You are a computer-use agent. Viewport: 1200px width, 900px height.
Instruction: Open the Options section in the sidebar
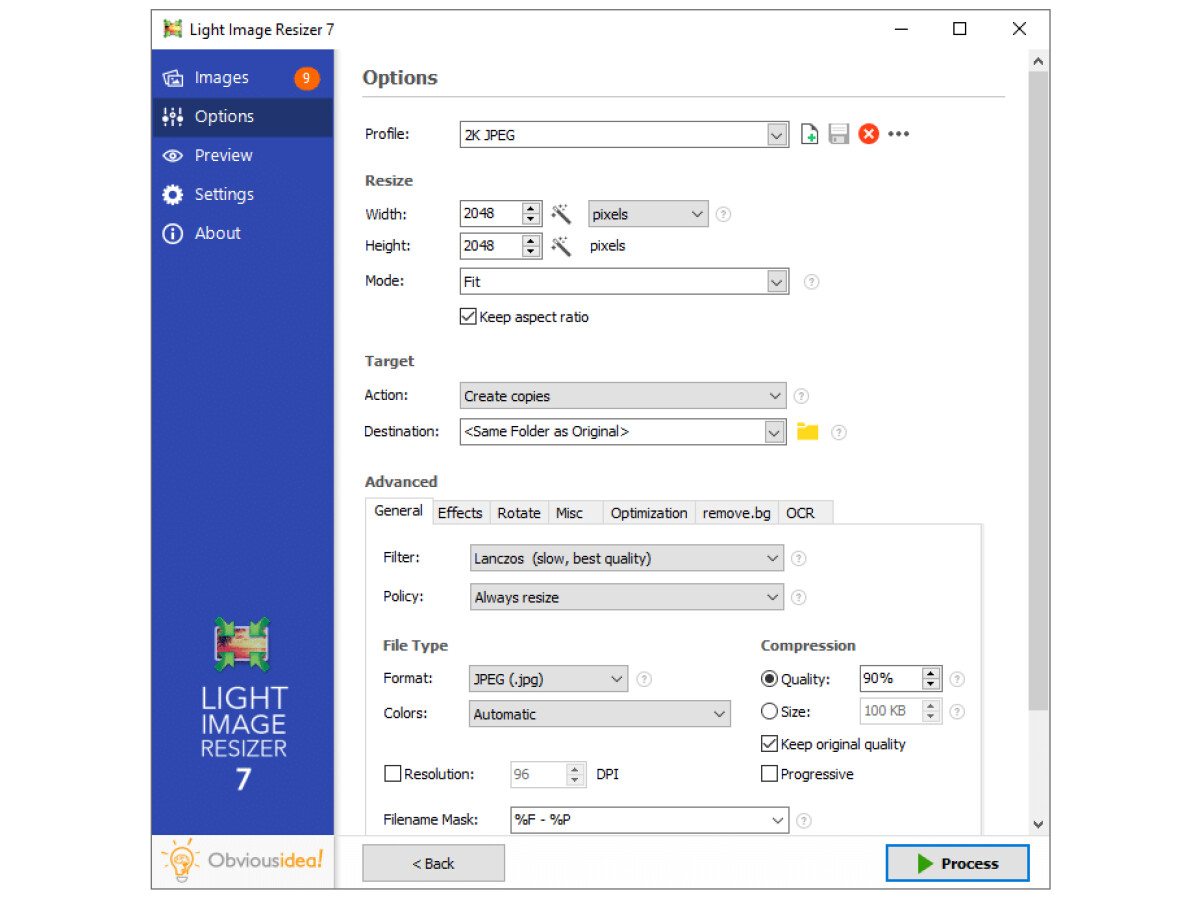pos(242,117)
